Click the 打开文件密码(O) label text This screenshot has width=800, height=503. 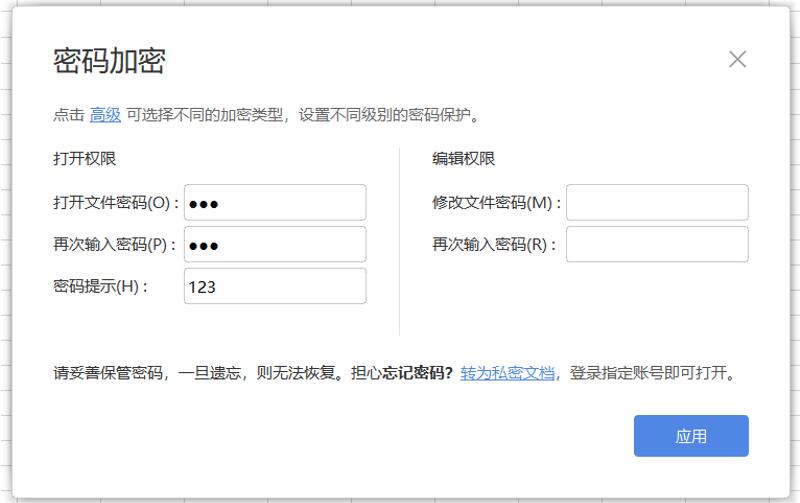tap(115, 203)
